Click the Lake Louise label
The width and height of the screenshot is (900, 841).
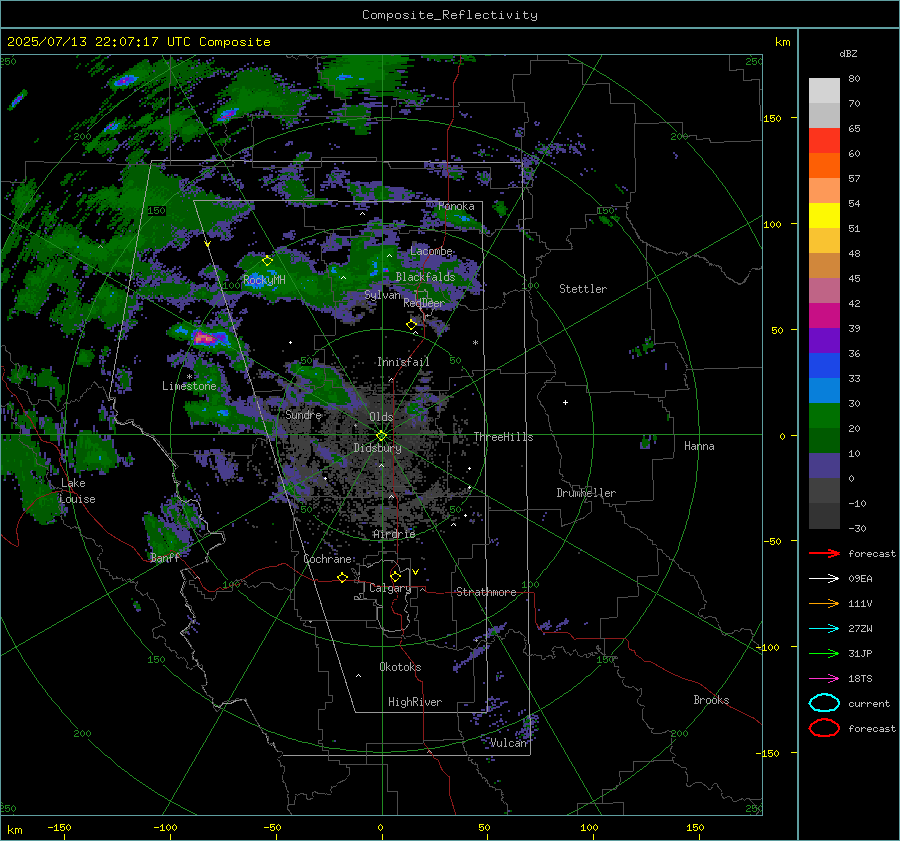point(77,491)
